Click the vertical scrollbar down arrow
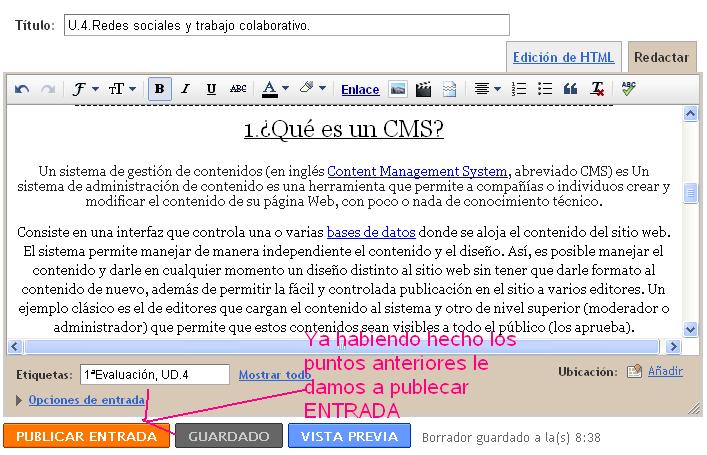Screen dimensions: 707x455 coord(690,329)
